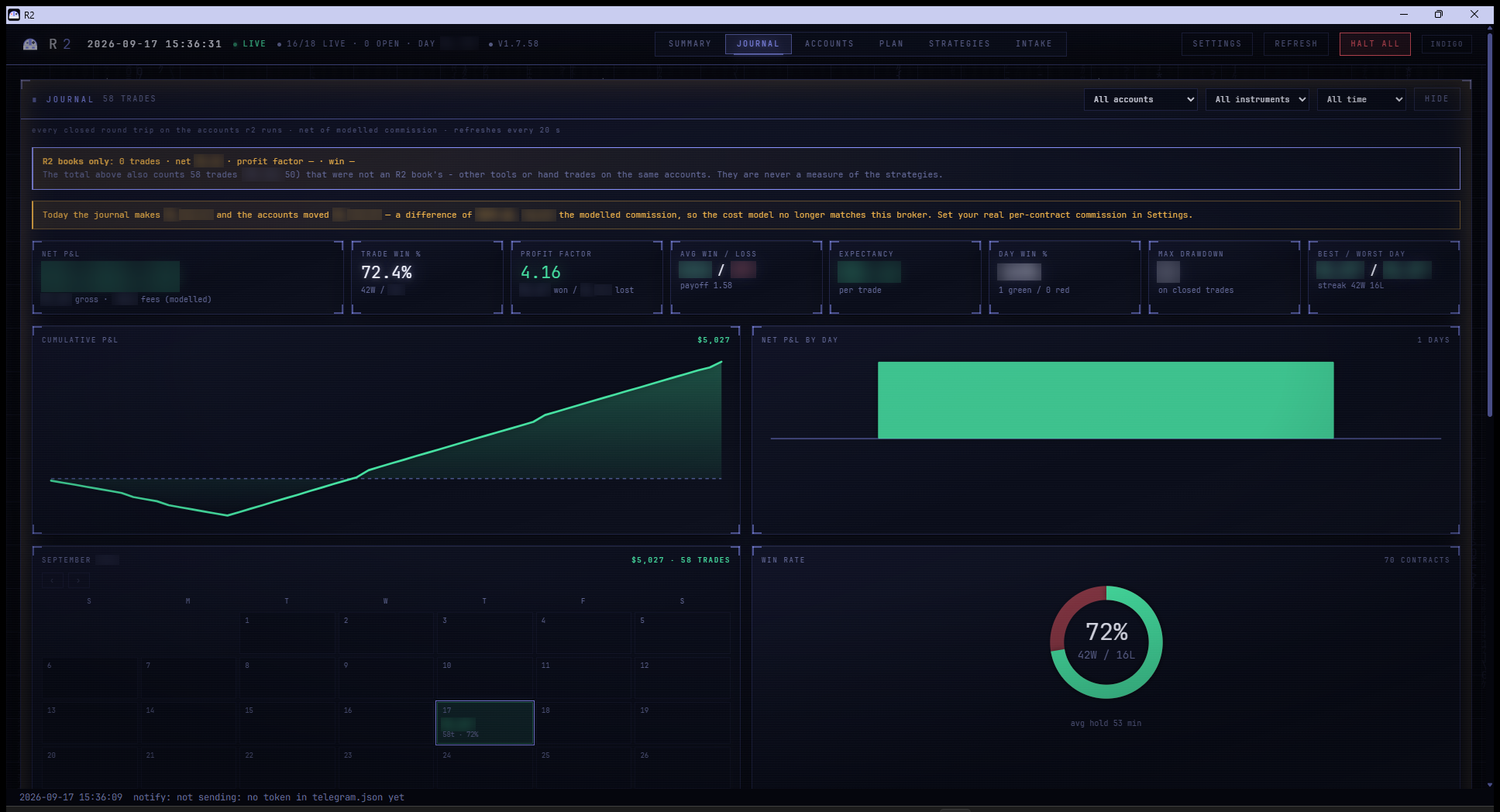Click September 18 calendar cell
Viewport: 1500px width, 812px height.
tap(583, 723)
